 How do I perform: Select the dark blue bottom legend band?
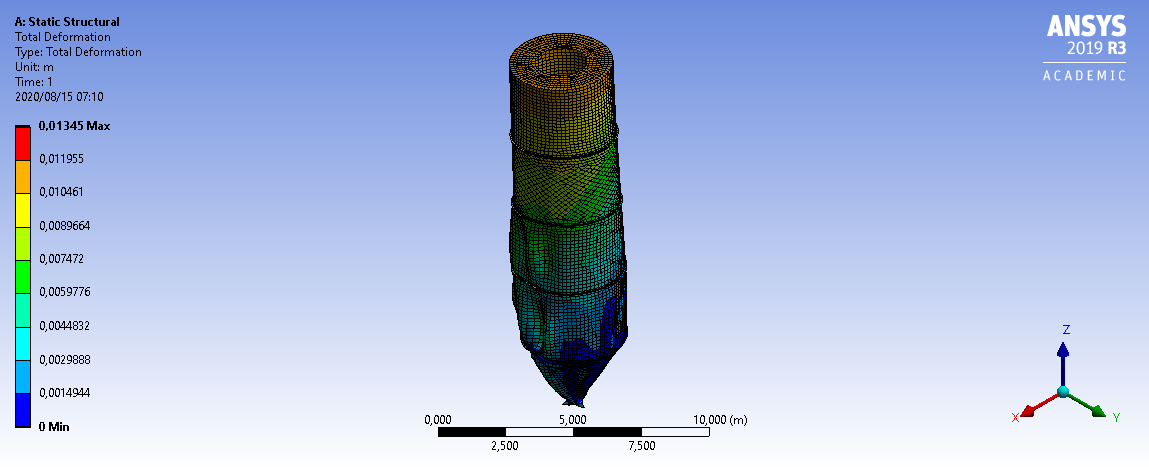click(23, 410)
